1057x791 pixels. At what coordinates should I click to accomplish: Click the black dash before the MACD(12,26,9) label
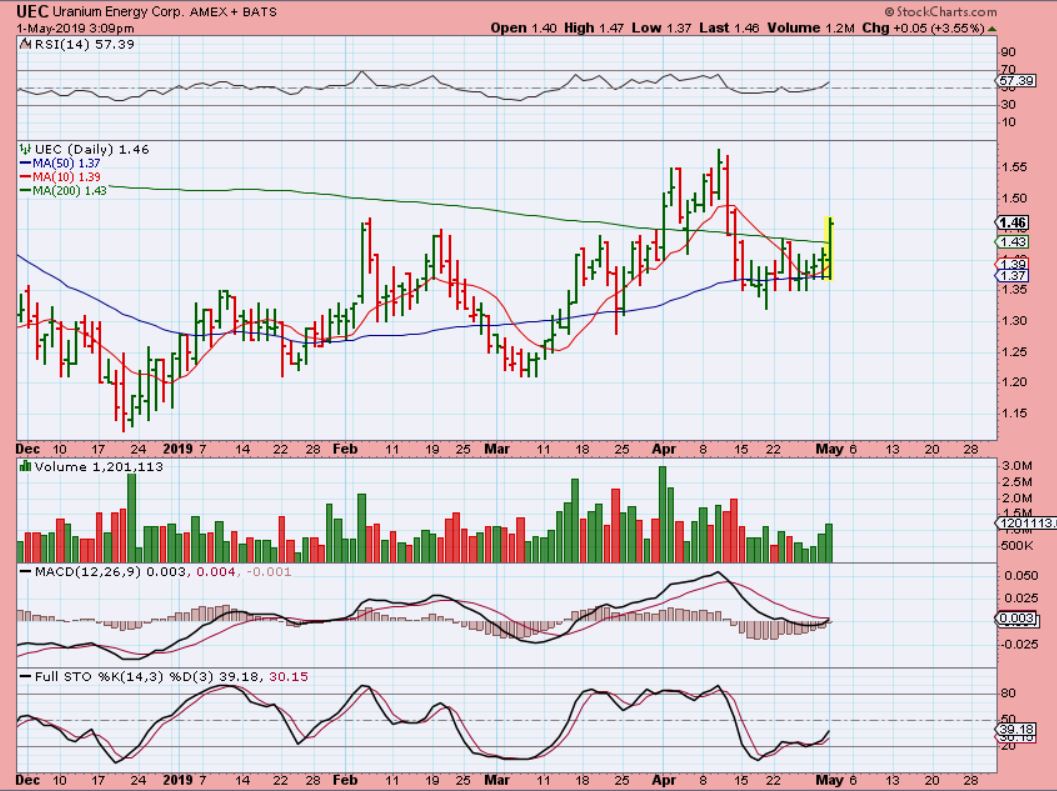pyautogui.click(x=26, y=572)
